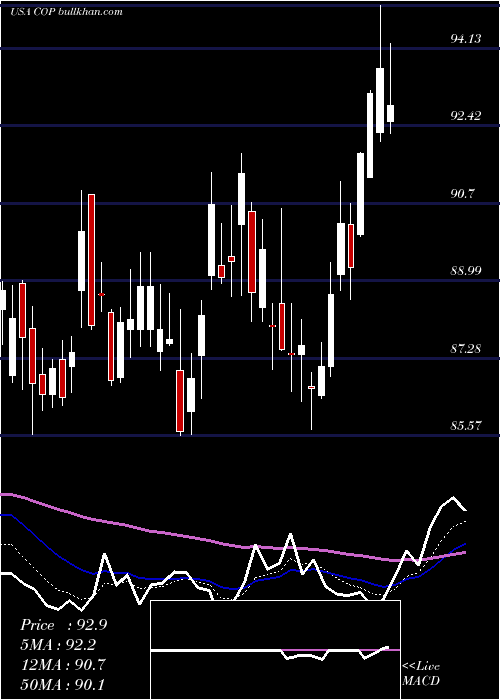Select the 92.42 price axis label
This screenshot has height=700, width=500.
[466, 116]
